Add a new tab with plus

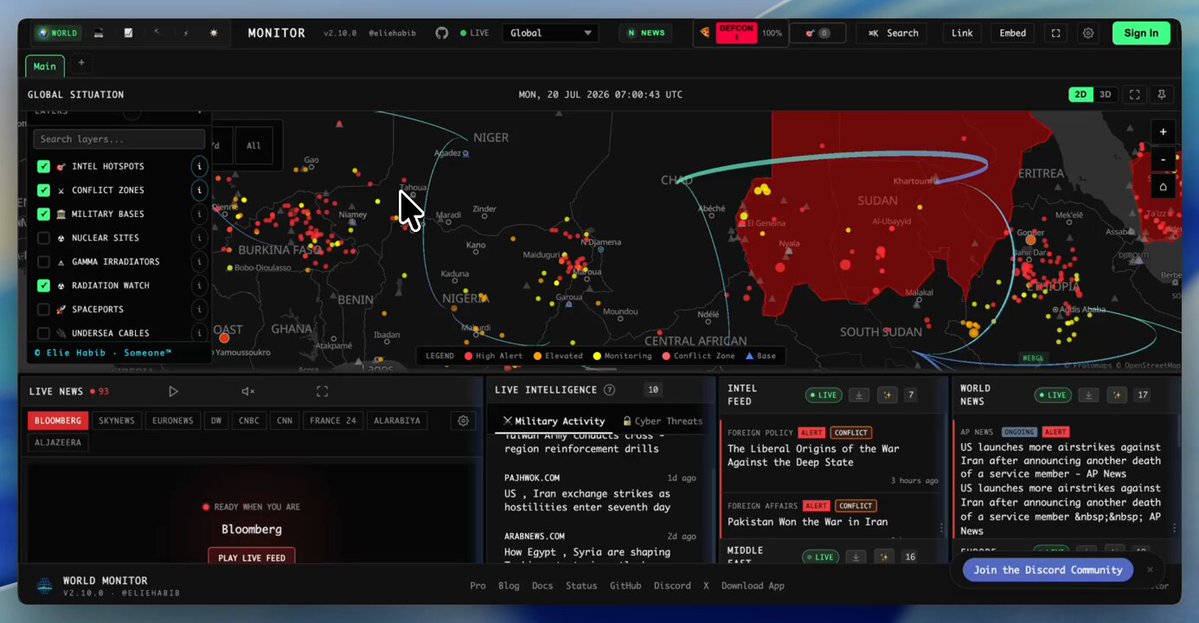point(81,63)
